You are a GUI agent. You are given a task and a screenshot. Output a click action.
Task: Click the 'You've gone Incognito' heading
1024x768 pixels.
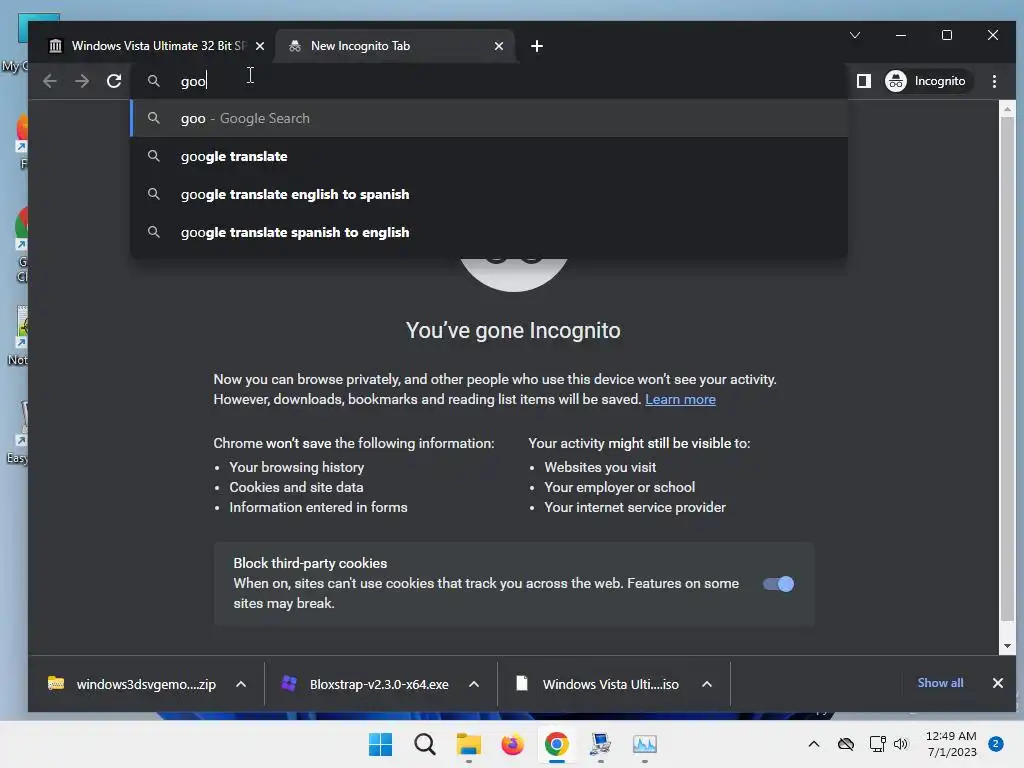point(513,330)
